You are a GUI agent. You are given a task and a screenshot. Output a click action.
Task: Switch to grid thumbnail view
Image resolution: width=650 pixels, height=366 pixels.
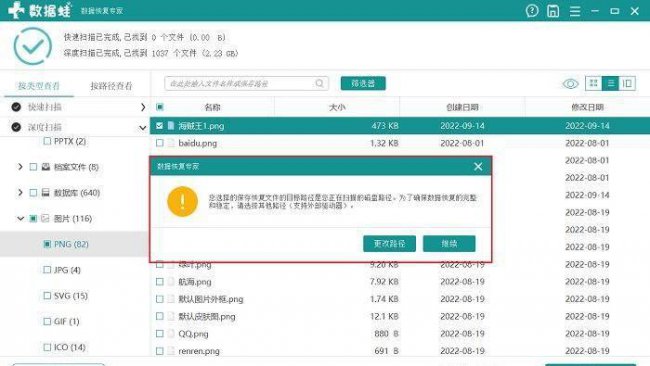594,83
